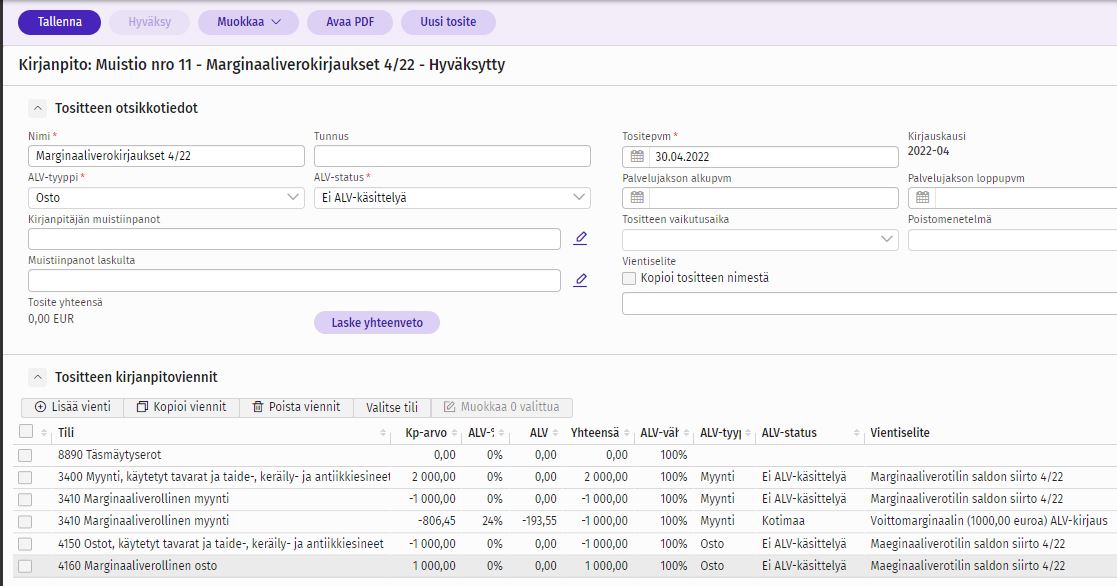Click the Poista viennit trash button
Viewport: 1117px width, 586px height.
[x=296, y=407]
